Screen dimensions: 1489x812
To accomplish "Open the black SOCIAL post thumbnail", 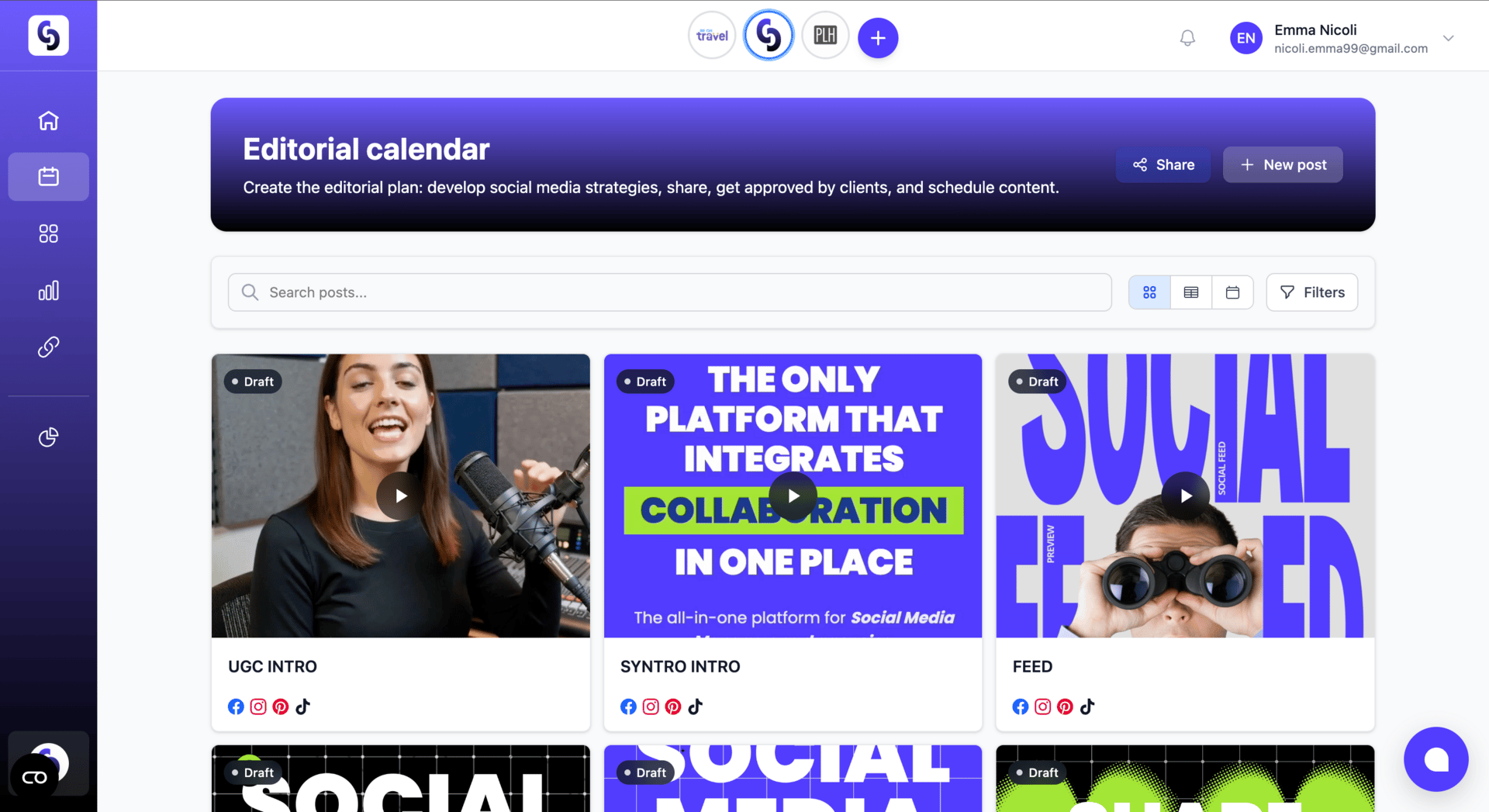I will (400, 779).
